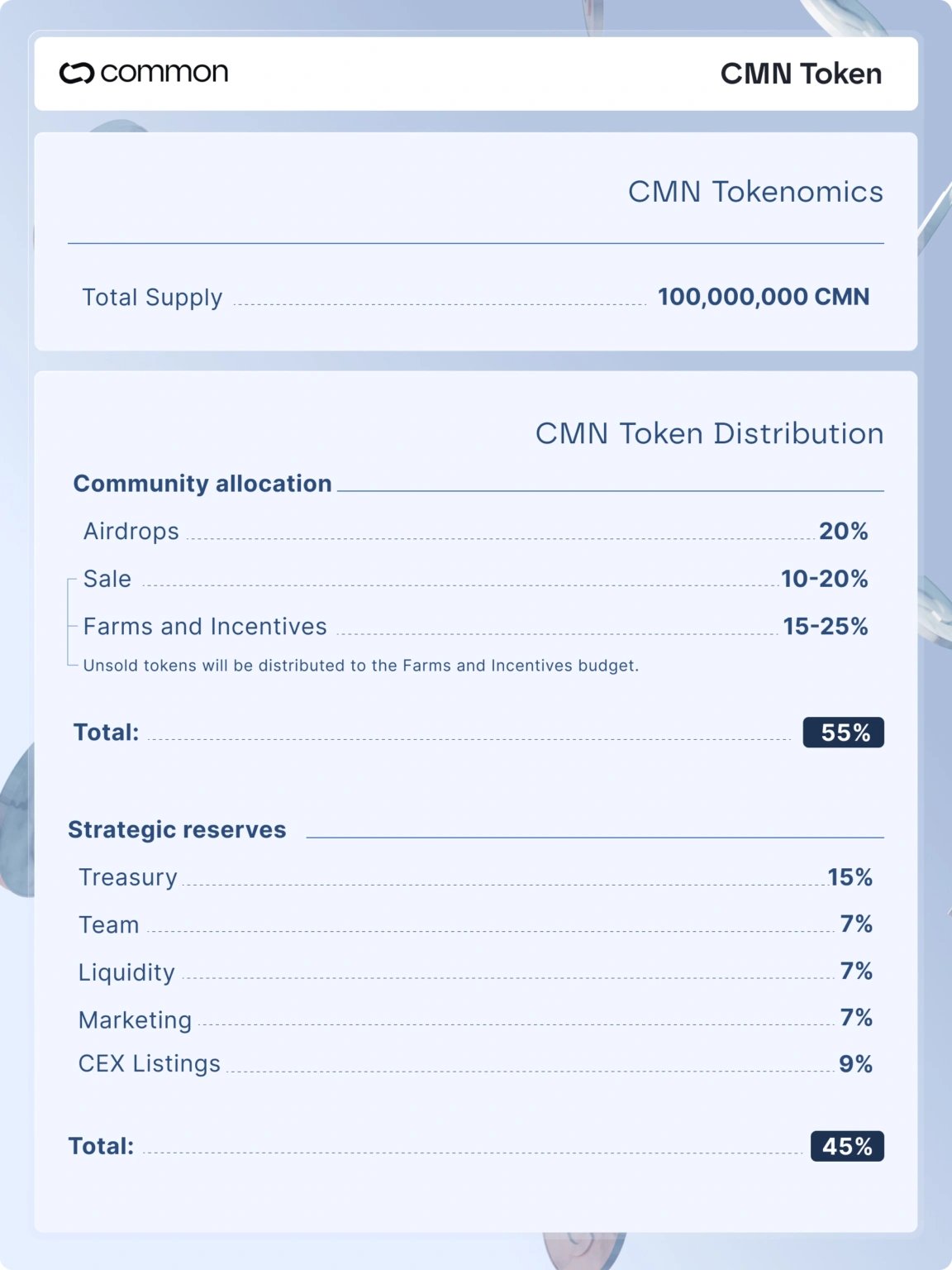Select the Sale 10-20% value
Screen dimensions: 952x1270
coord(825,579)
